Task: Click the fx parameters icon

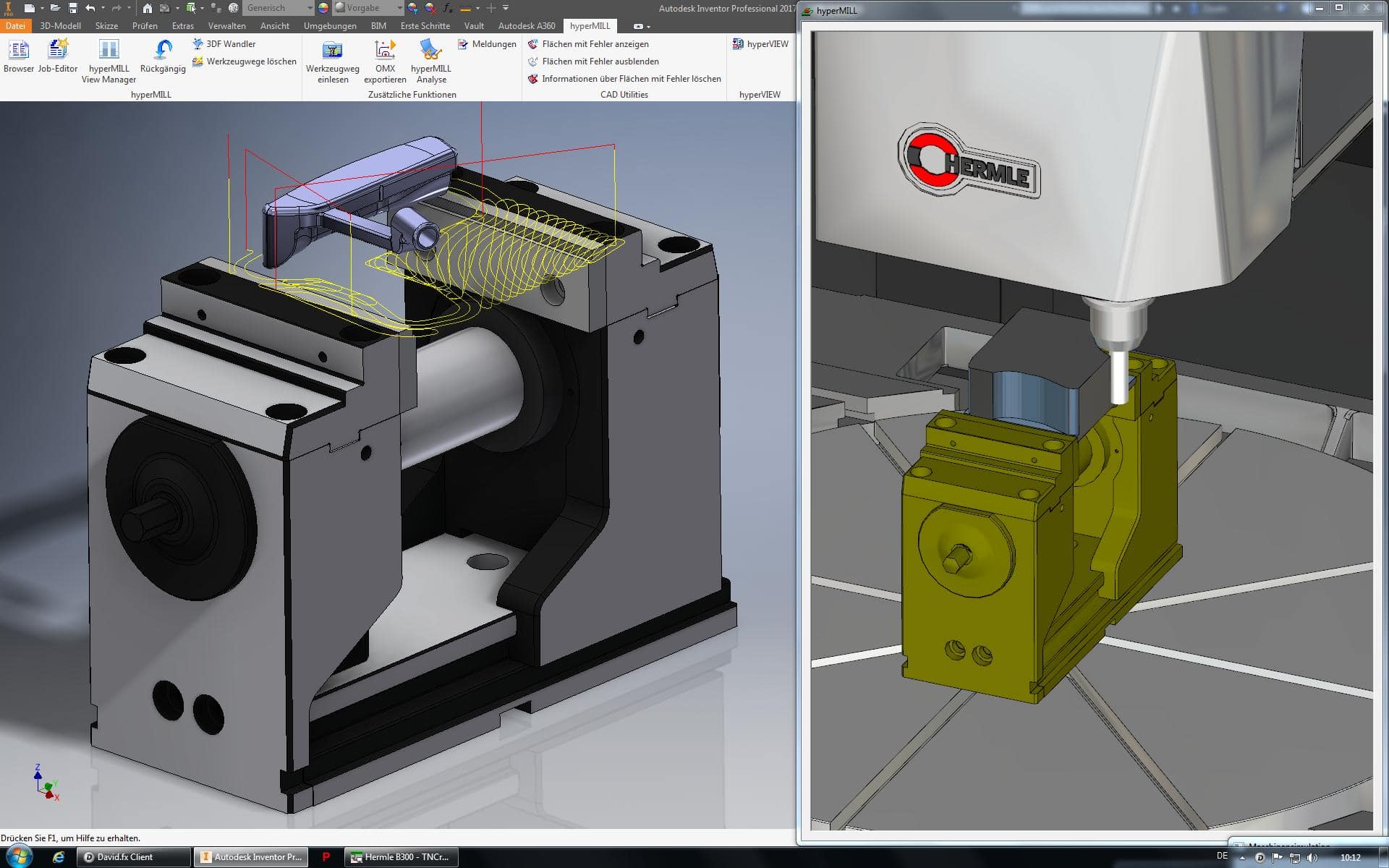Action: 448,8
